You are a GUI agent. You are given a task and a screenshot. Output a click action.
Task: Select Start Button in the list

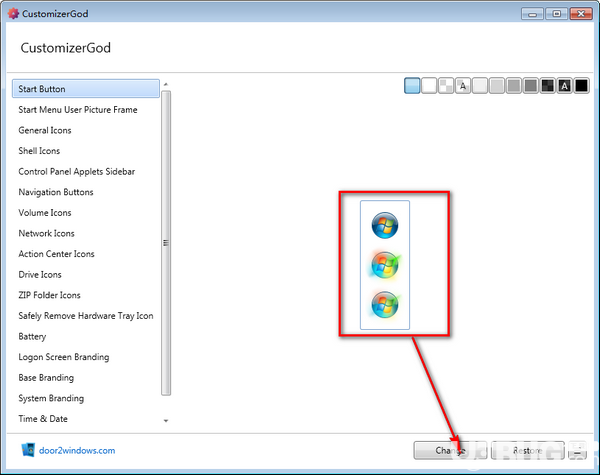tap(86, 89)
